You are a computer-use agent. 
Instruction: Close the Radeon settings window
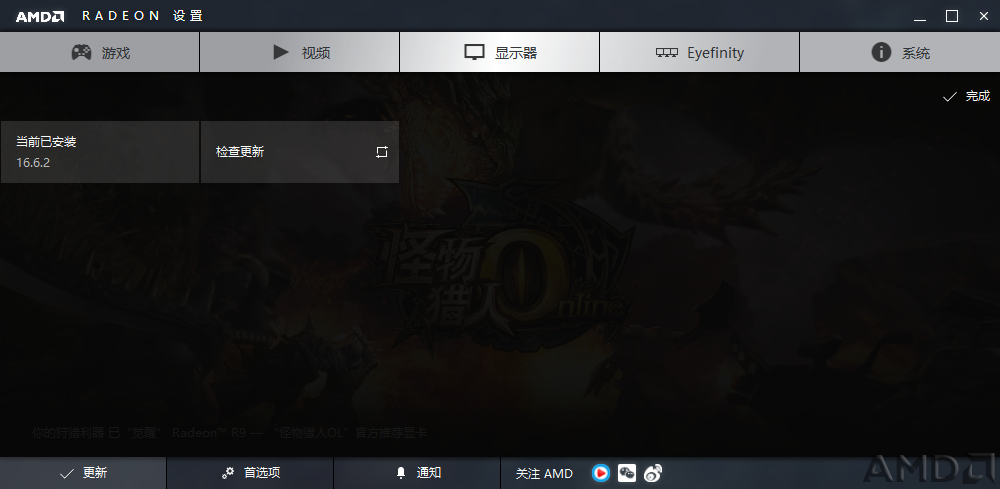pyautogui.click(x=984, y=17)
